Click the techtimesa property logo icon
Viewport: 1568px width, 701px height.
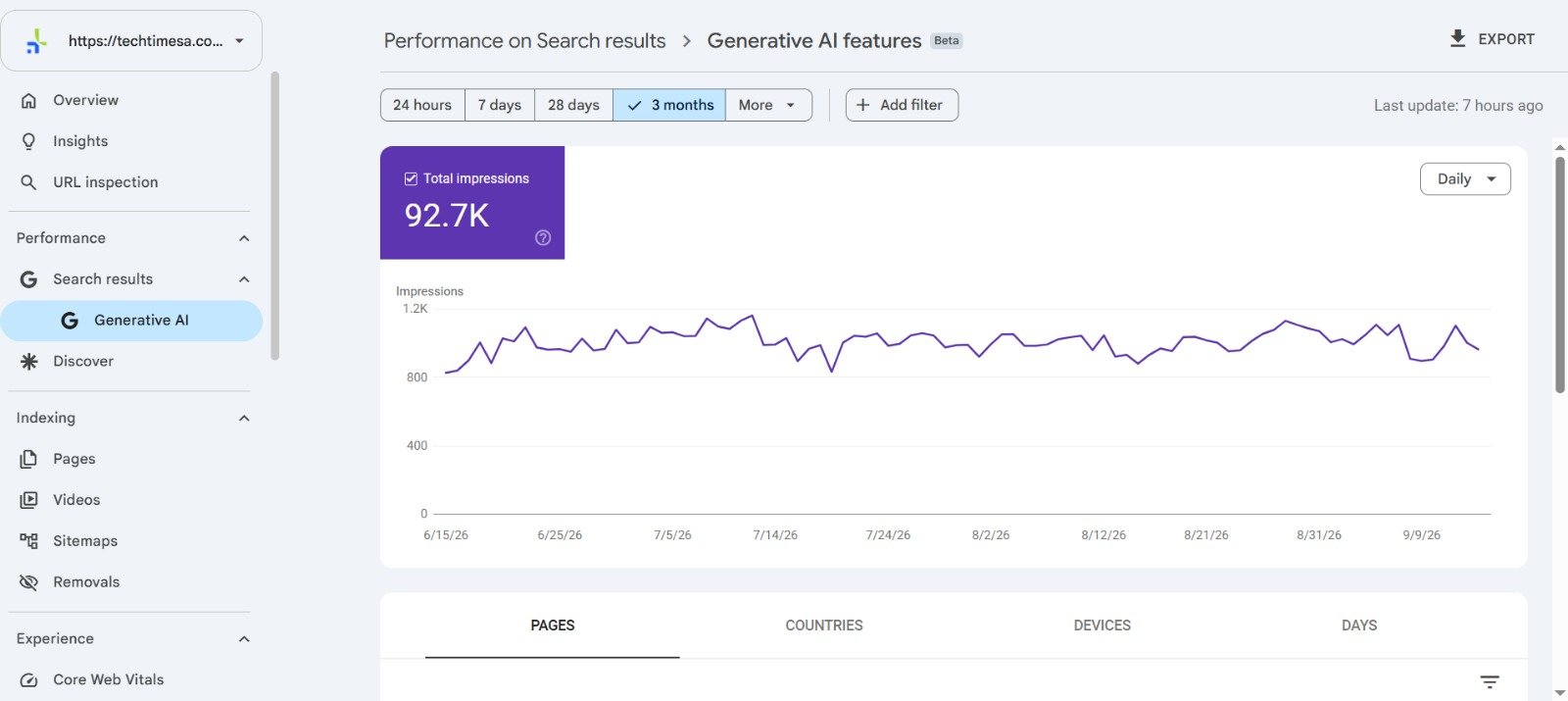click(36, 41)
